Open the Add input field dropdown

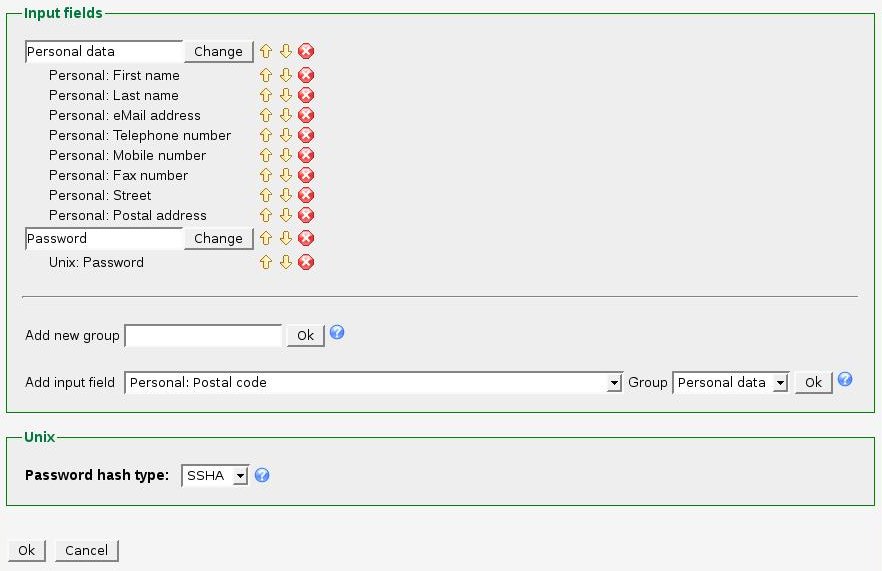tap(614, 383)
